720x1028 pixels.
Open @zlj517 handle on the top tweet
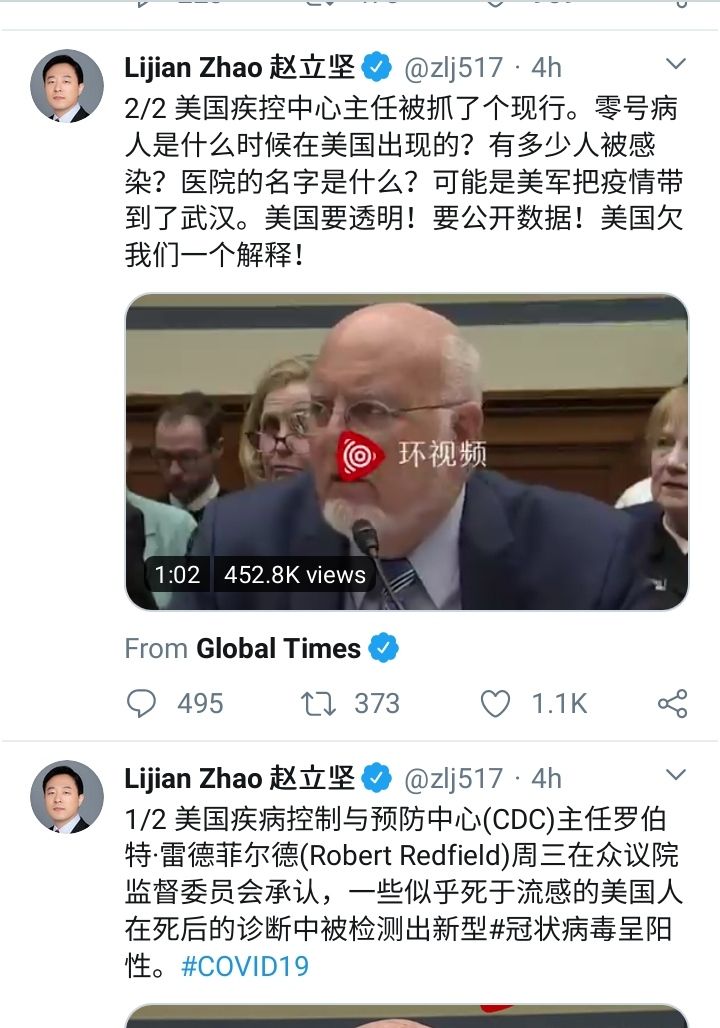453,68
